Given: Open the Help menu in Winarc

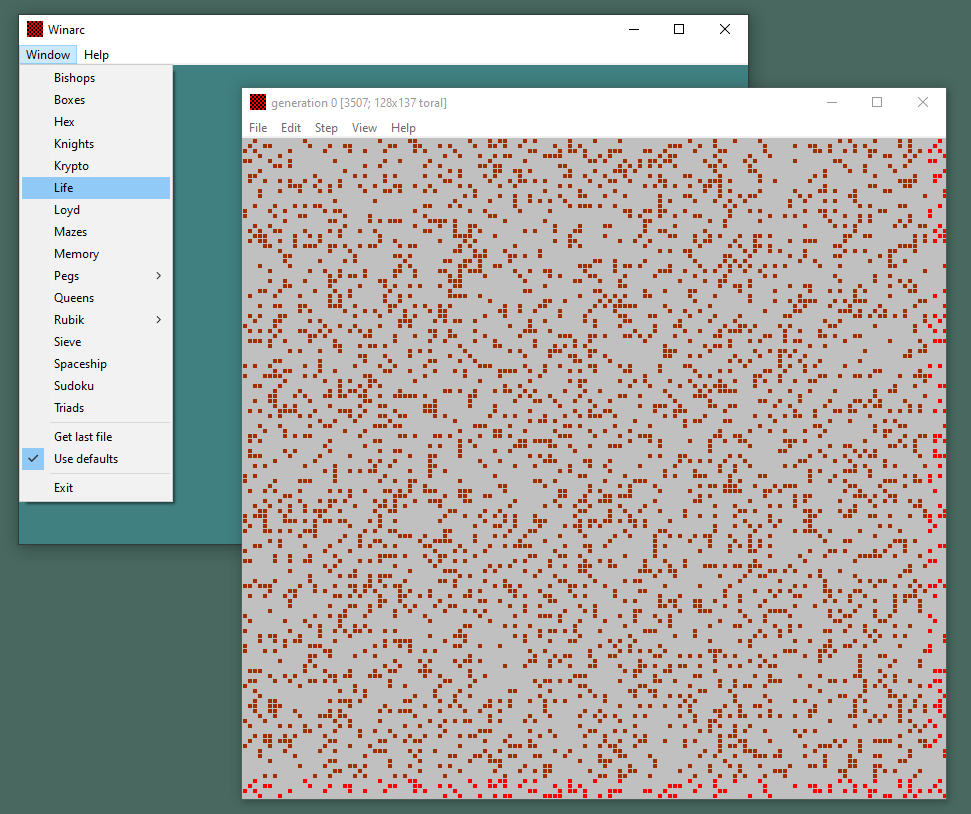Looking at the screenshot, I should [96, 55].
